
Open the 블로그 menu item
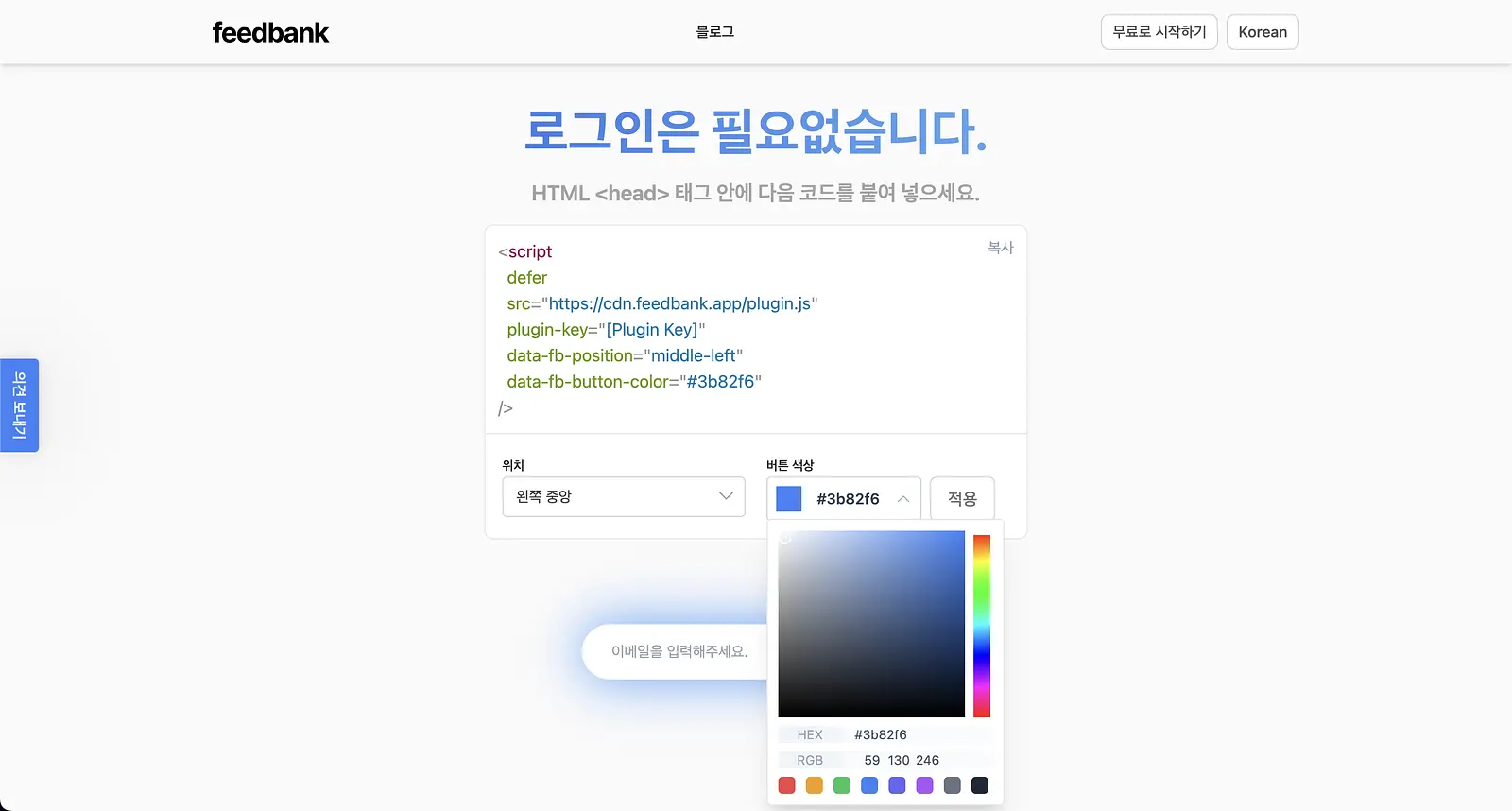coord(714,31)
